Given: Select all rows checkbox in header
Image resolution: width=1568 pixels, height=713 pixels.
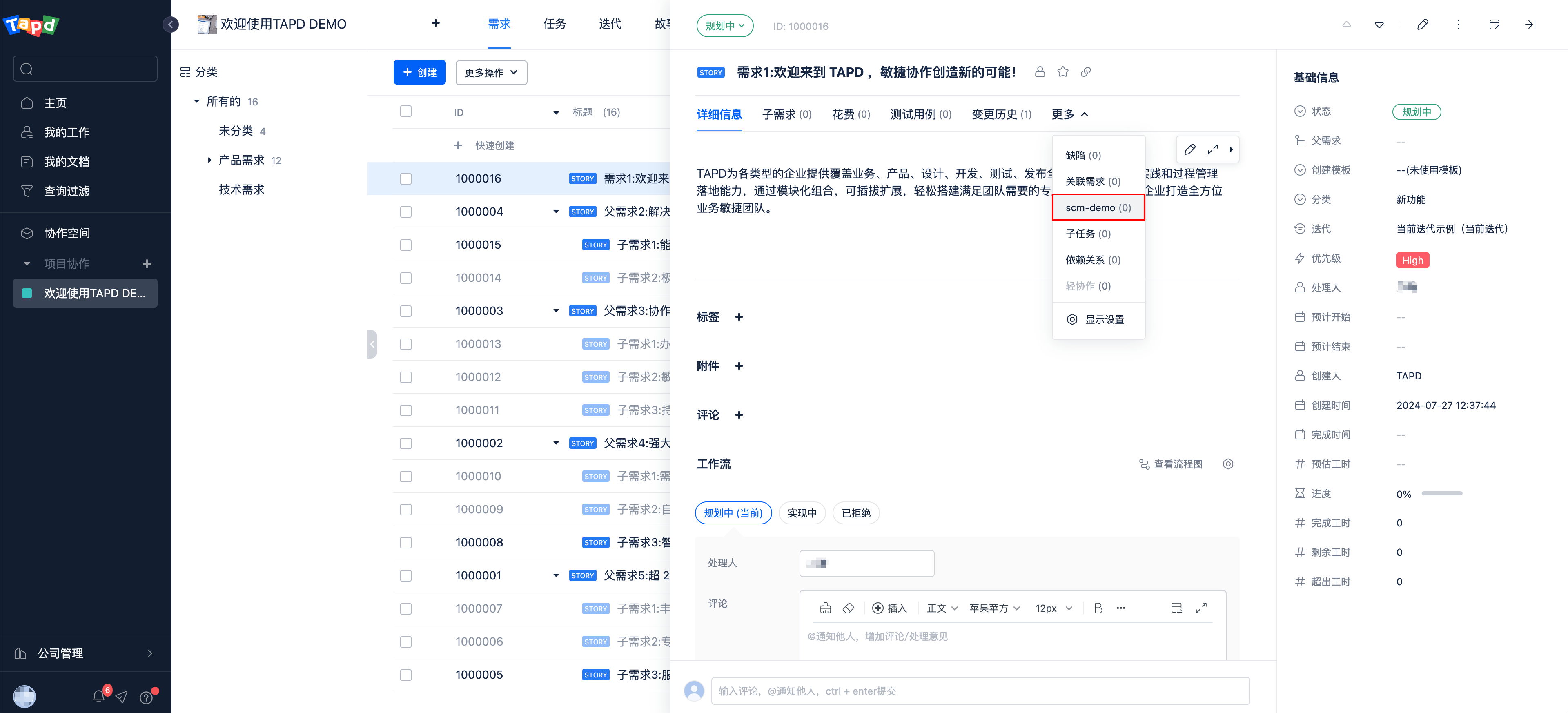Looking at the screenshot, I should point(406,111).
